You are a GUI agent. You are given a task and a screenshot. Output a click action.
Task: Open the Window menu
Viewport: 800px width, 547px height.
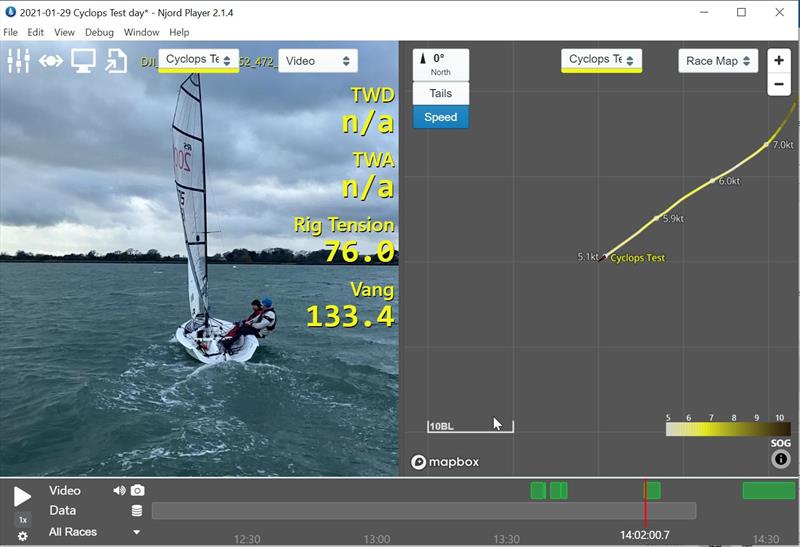[141, 32]
